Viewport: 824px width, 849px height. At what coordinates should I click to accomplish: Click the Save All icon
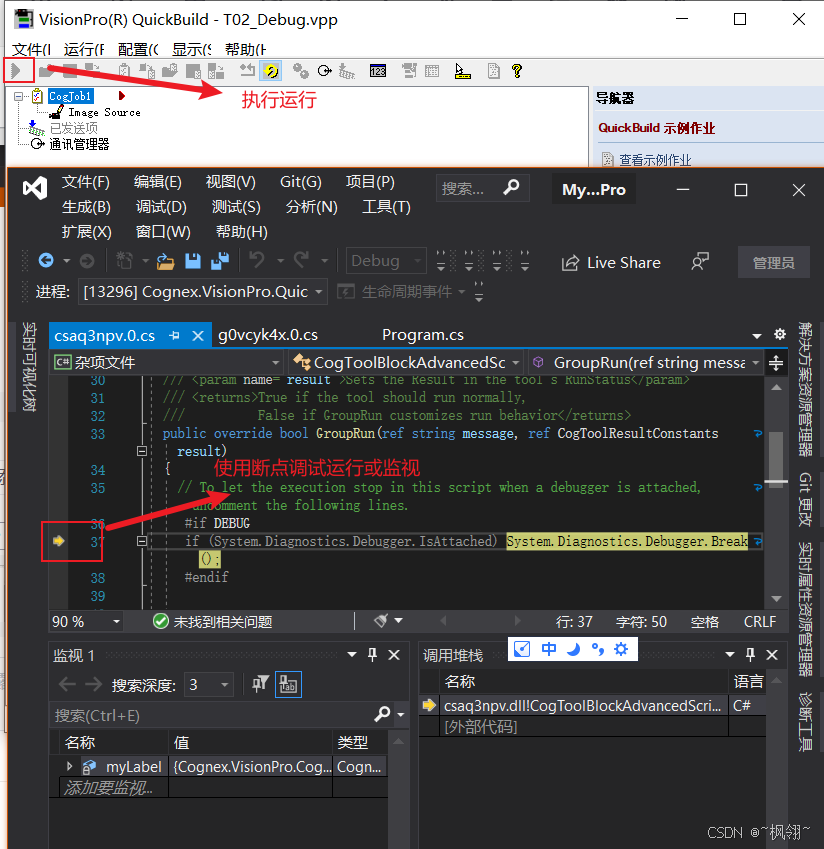tap(220, 261)
